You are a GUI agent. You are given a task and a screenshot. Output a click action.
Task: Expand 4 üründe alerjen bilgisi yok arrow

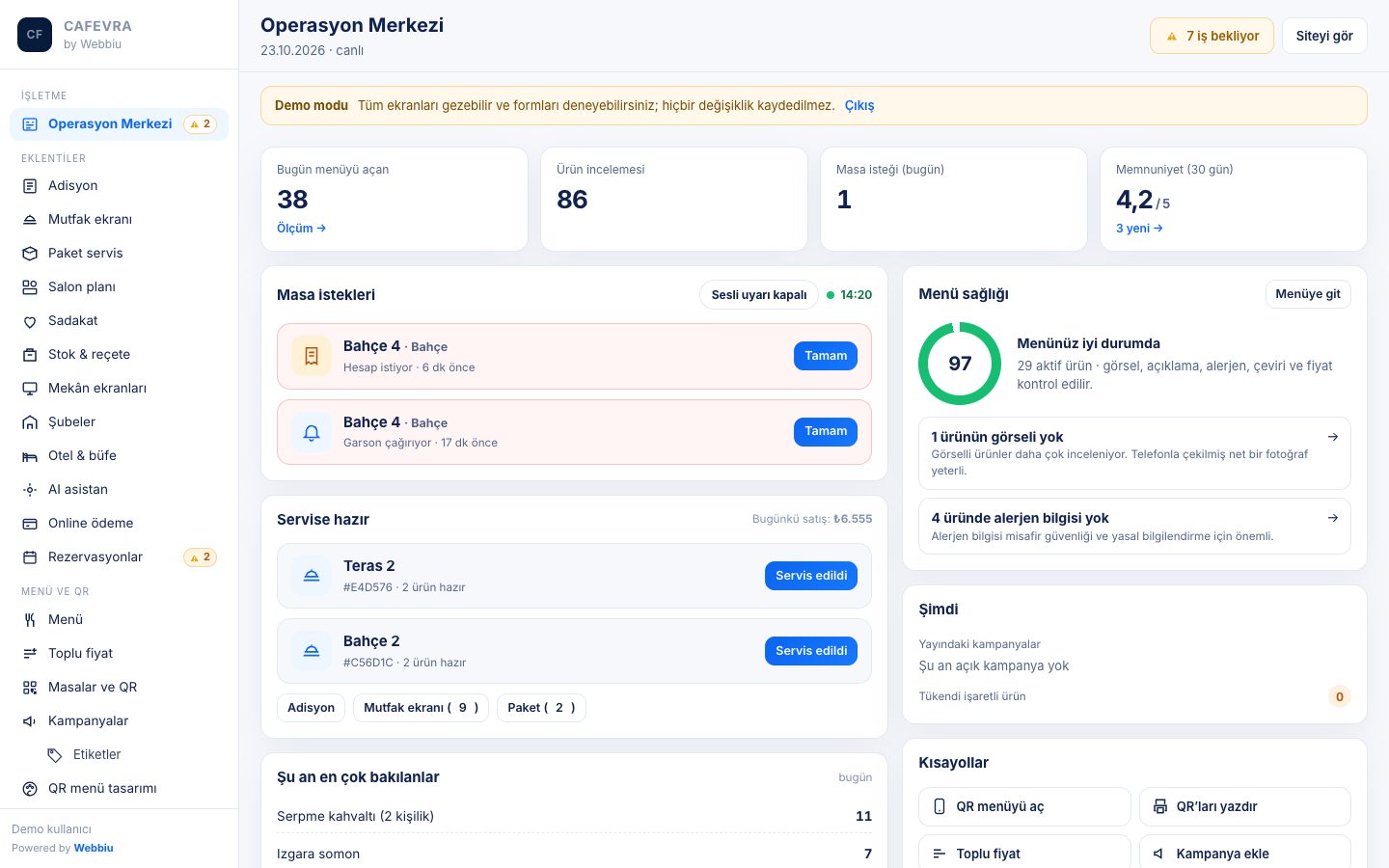click(1333, 518)
